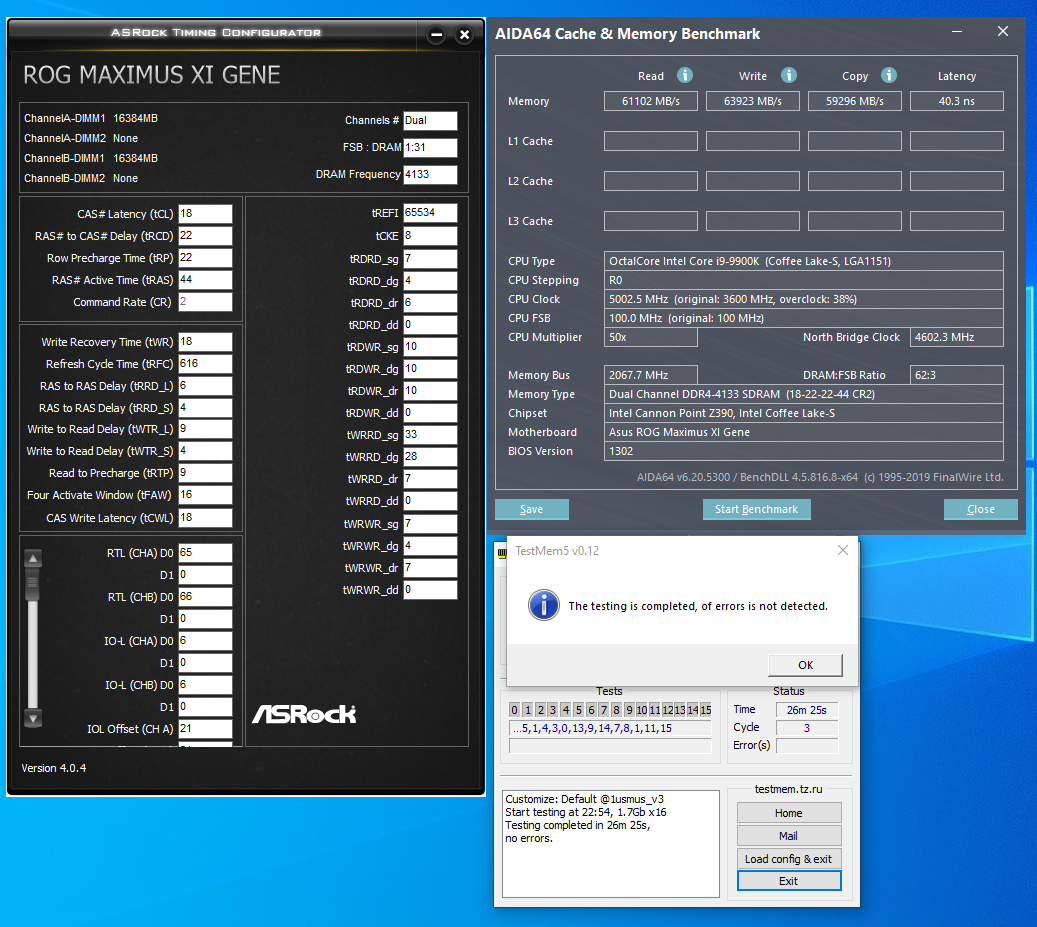The height and width of the screenshot is (927, 1037).
Task: Click the IOL Offset (CH A) field
Action: tap(206, 729)
